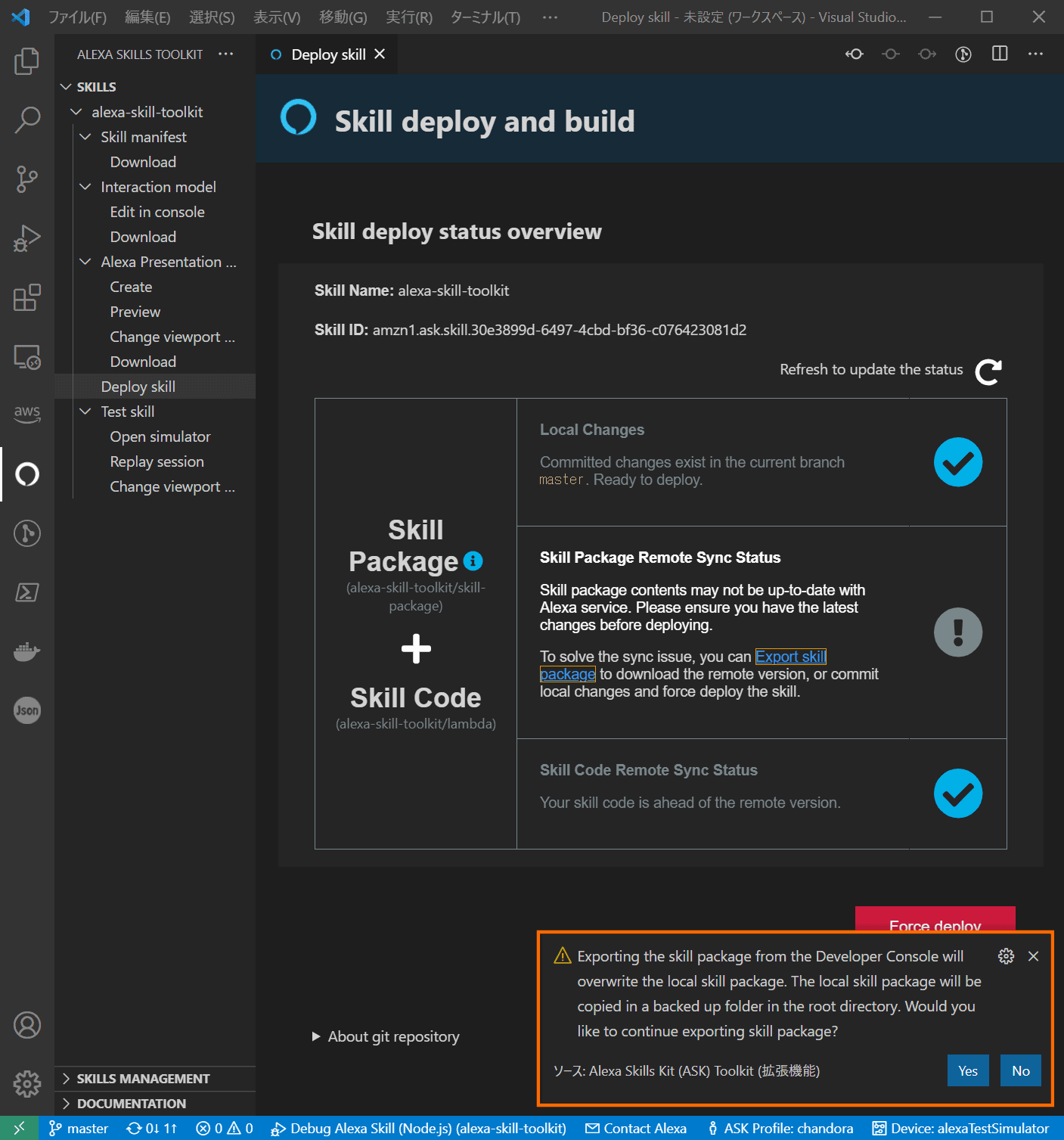The width and height of the screenshot is (1064, 1140).
Task: Collapse the Interaction model node
Action: tap(85, 187)
